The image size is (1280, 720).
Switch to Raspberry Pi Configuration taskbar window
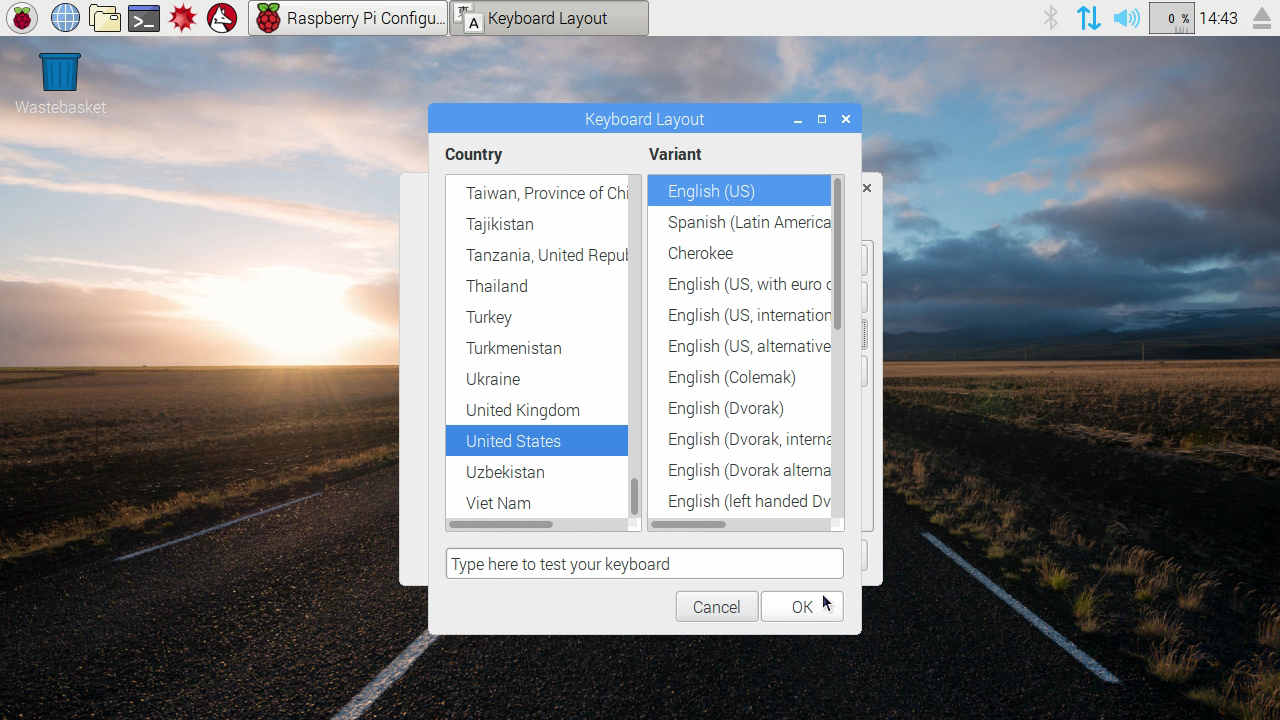348,18
